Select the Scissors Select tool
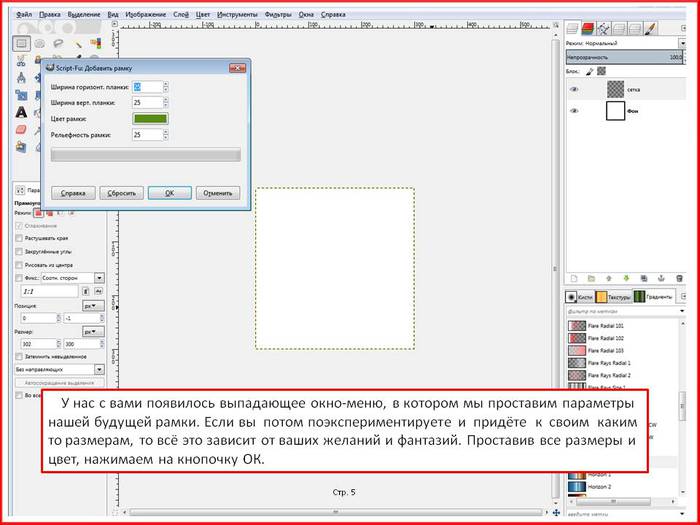The image size is (700, 525). tap(21, 59)
